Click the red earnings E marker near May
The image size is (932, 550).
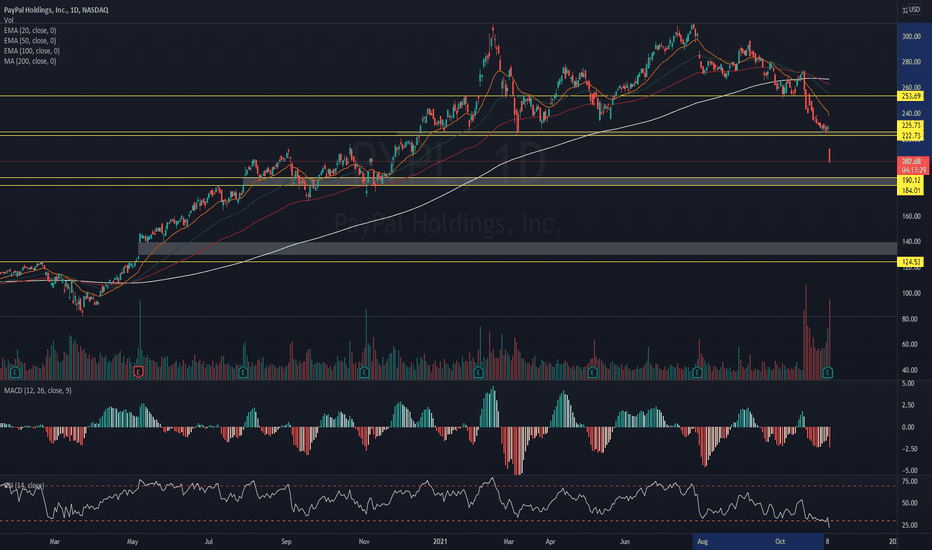pos(138,372)
